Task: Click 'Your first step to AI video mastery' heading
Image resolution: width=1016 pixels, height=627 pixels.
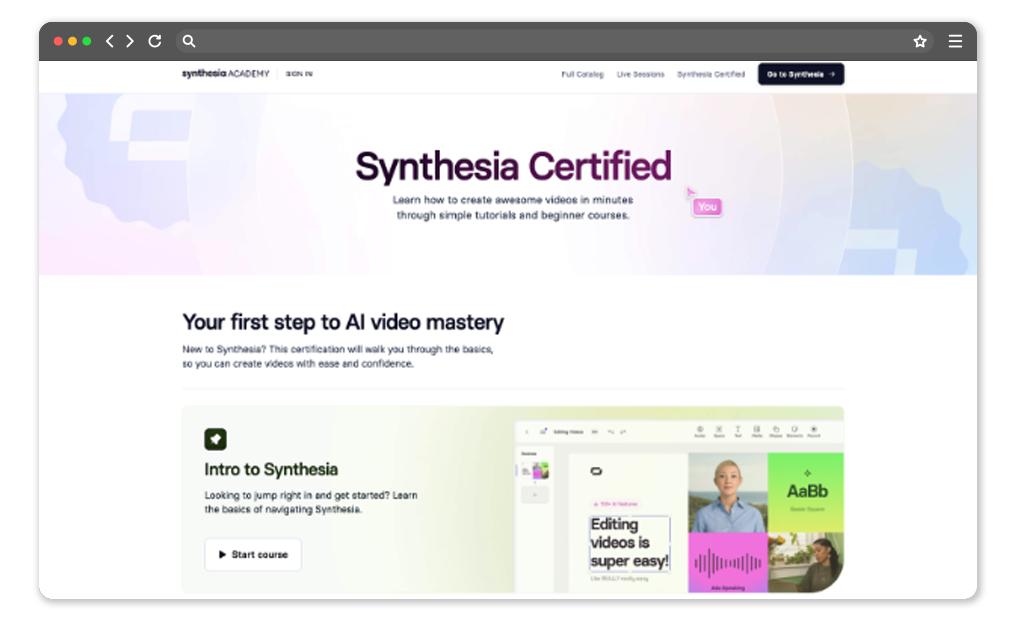Action: coord(343,322)
